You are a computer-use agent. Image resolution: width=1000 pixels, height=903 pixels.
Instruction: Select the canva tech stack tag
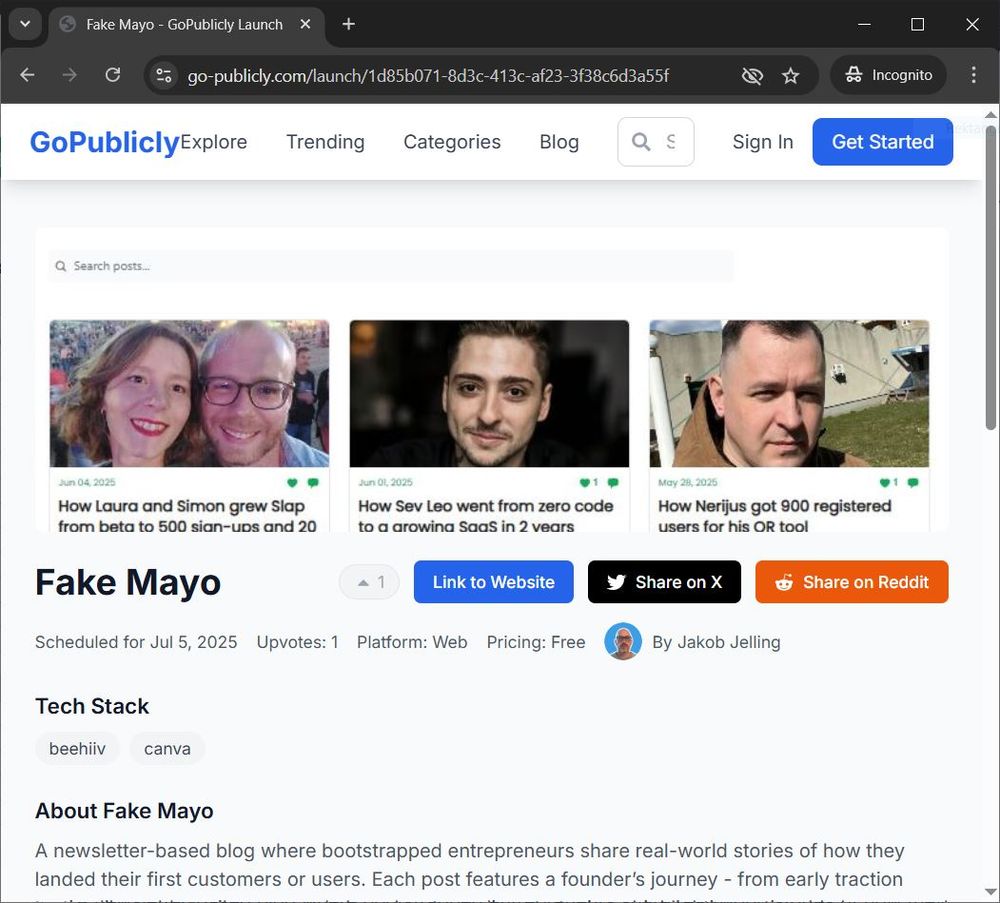[167, 748]
